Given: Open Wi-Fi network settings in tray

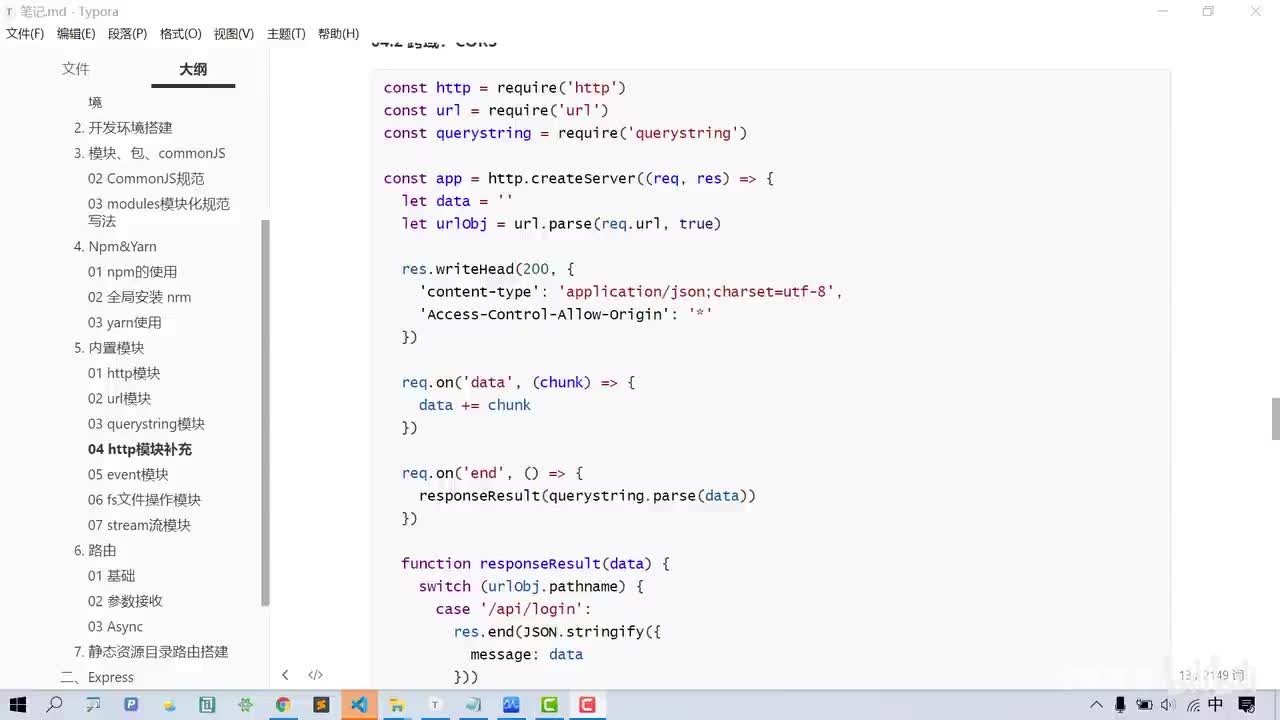Looking at the screenshot, I should click(x=1193, y=705).
